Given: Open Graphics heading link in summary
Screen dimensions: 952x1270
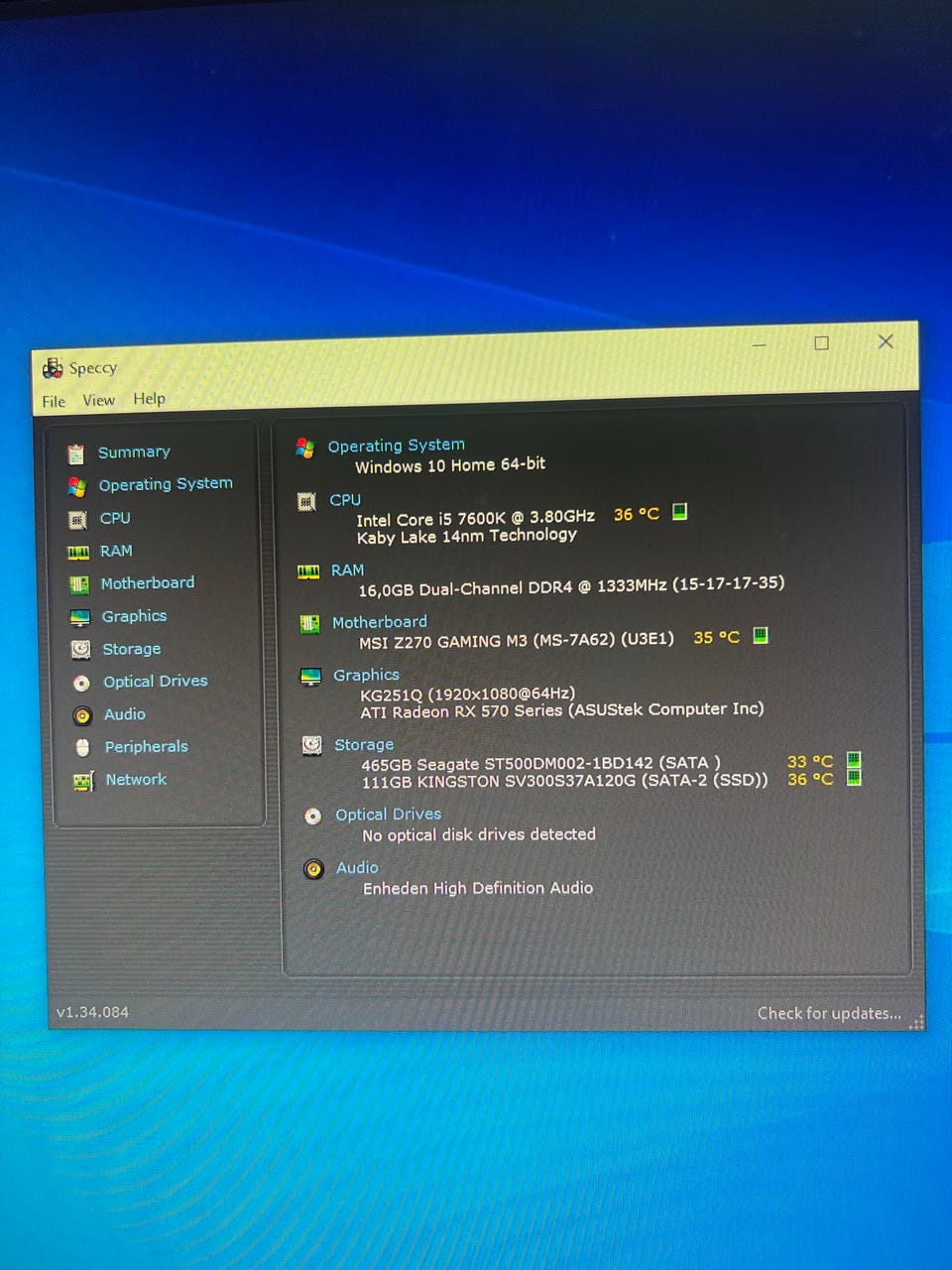Looking at the screenshot, I should (x=366, y=676).
